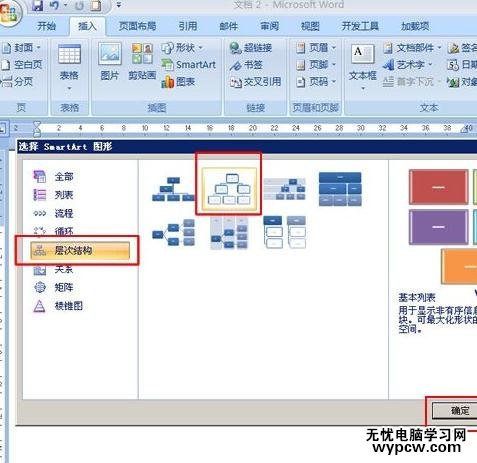Open the 文档部件 quick parts dropdown
The image size is (477, 463).
click(x=412, y=48)
